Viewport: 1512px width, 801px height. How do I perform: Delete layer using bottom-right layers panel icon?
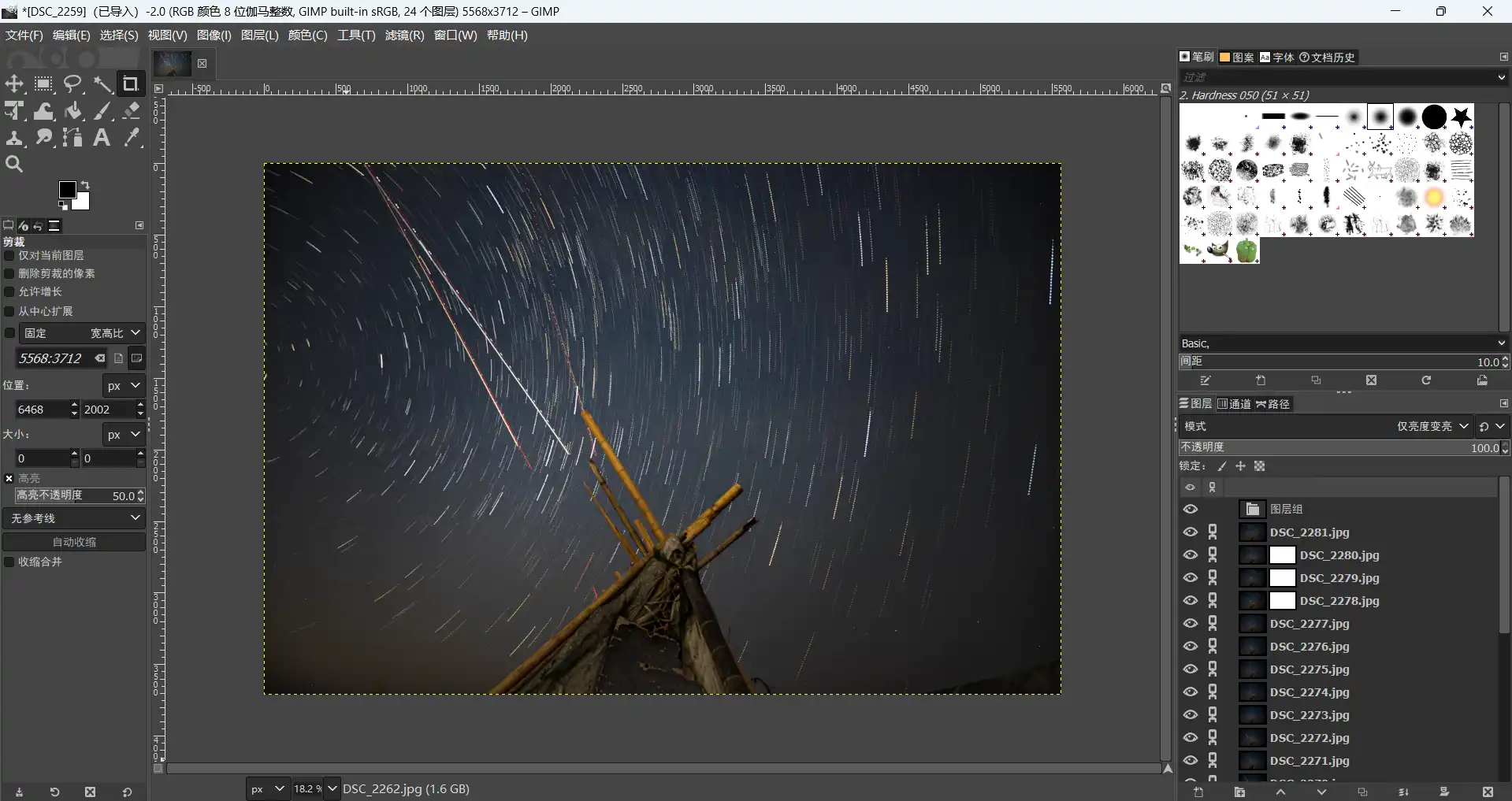[x=1487, y=792]
